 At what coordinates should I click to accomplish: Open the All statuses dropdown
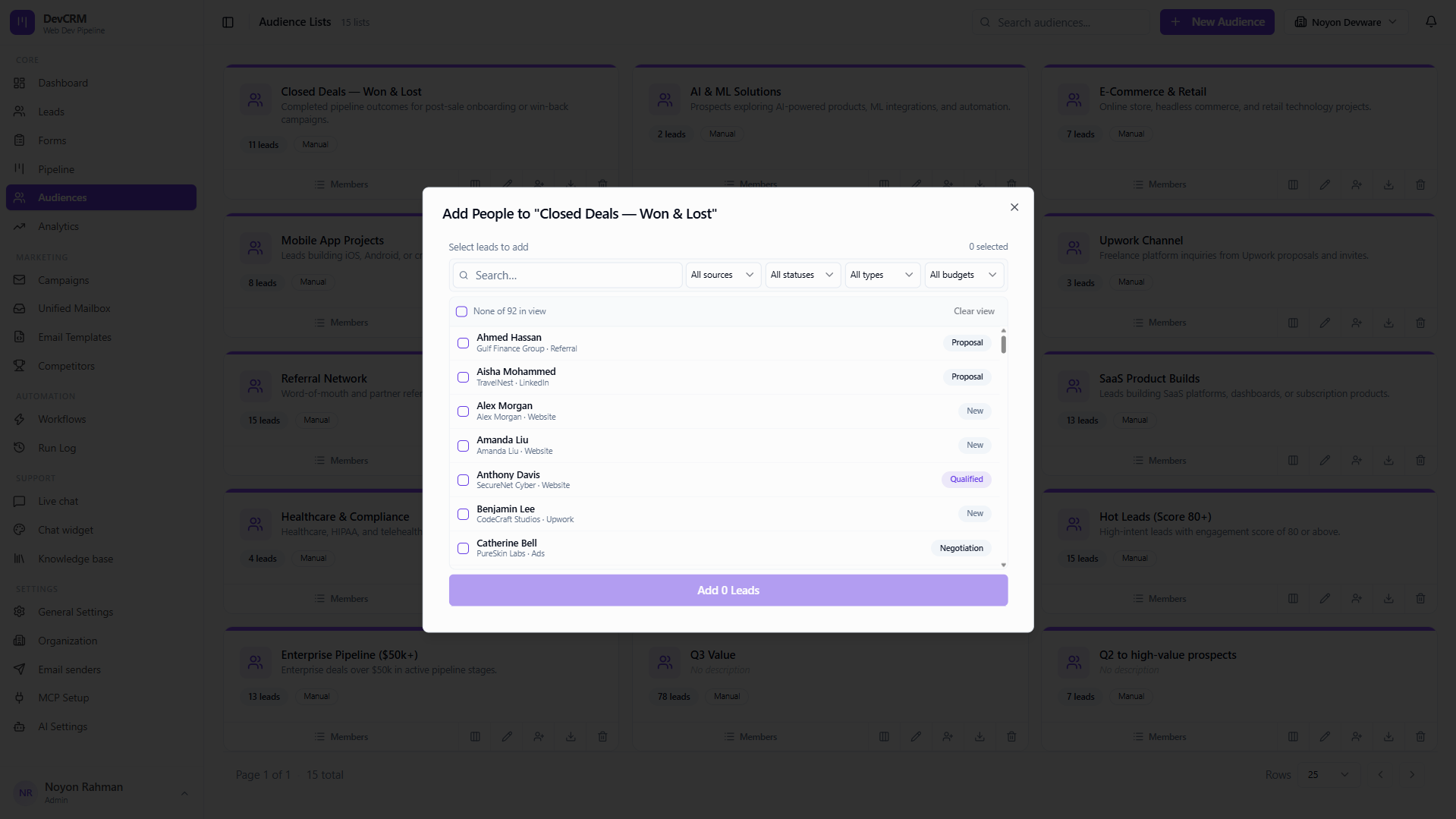tap(802, 275)
